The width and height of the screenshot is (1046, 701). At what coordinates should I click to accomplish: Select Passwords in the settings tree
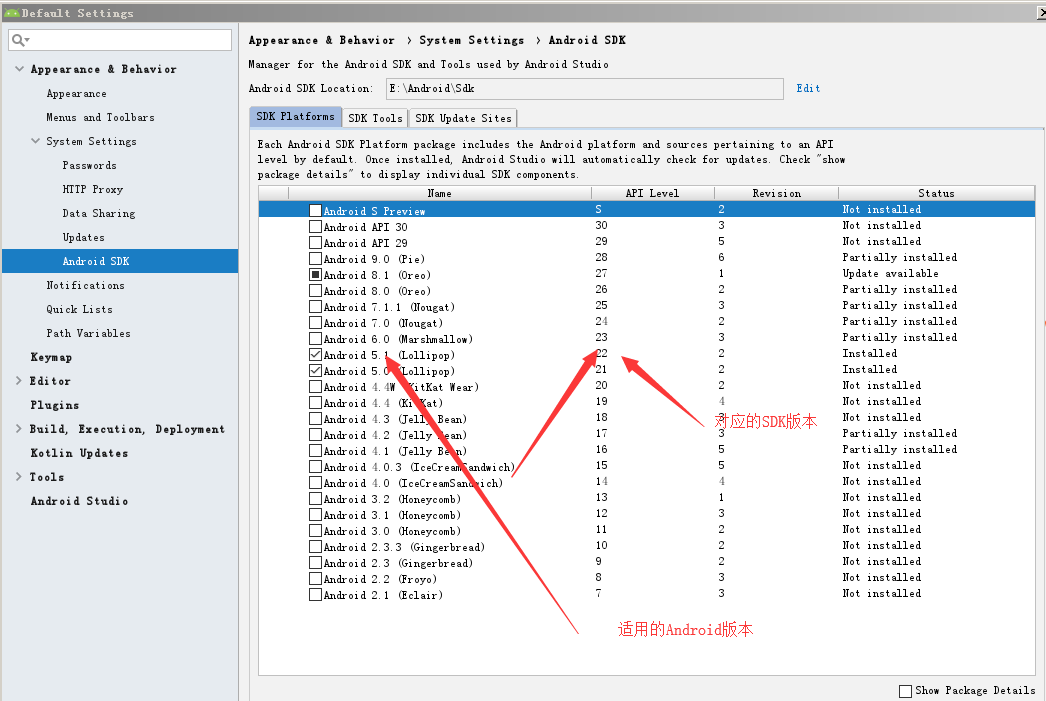89,165
